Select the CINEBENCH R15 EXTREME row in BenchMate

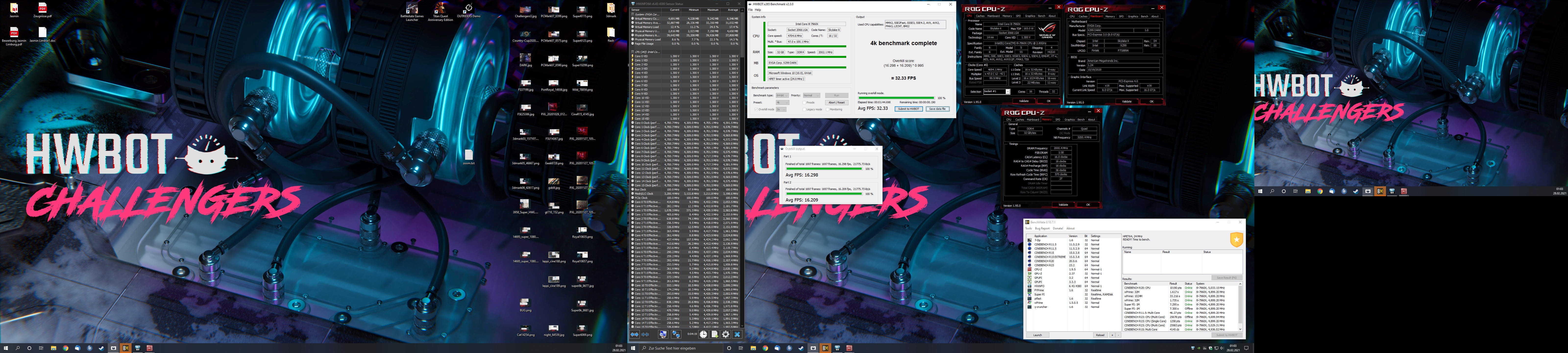(1074, 257)
